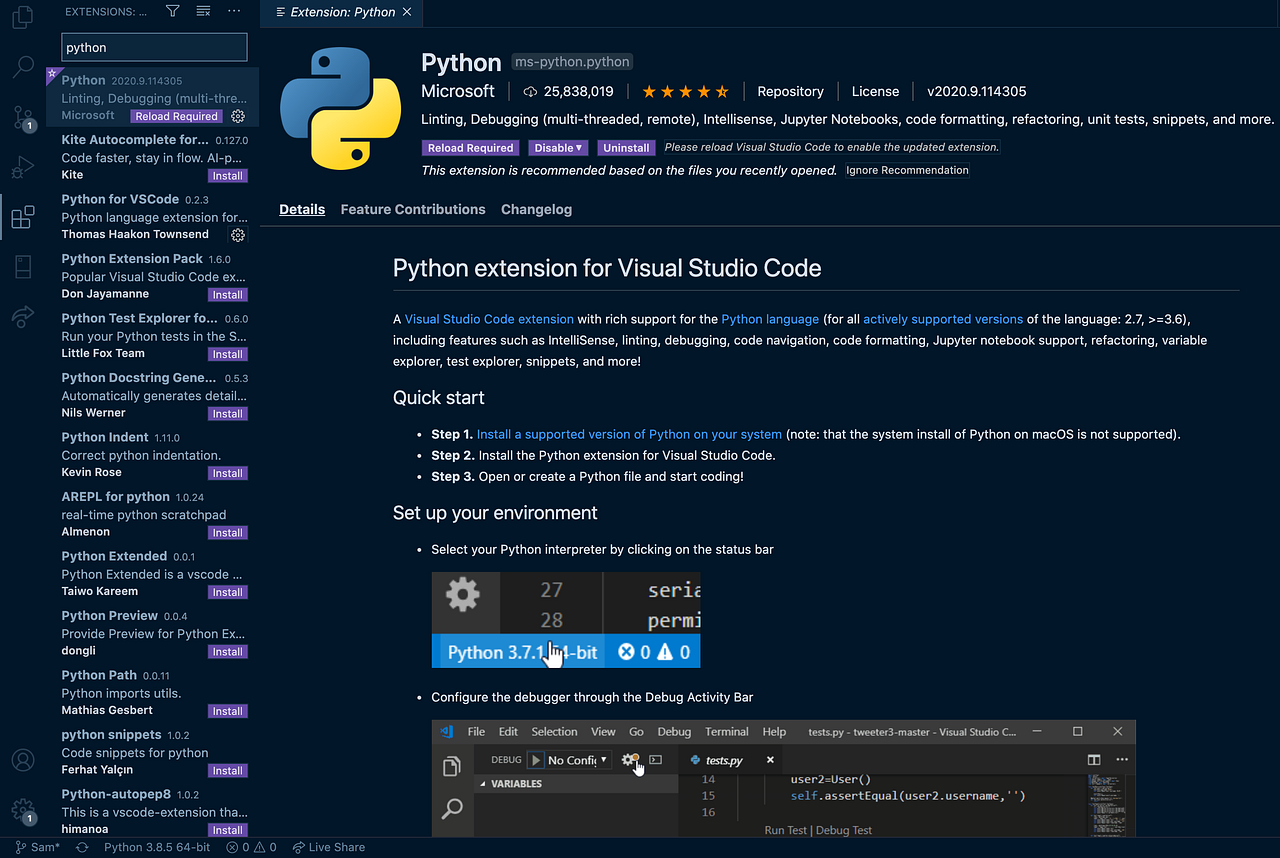Open the Extensions panel More Actions menu

point(234,11)
